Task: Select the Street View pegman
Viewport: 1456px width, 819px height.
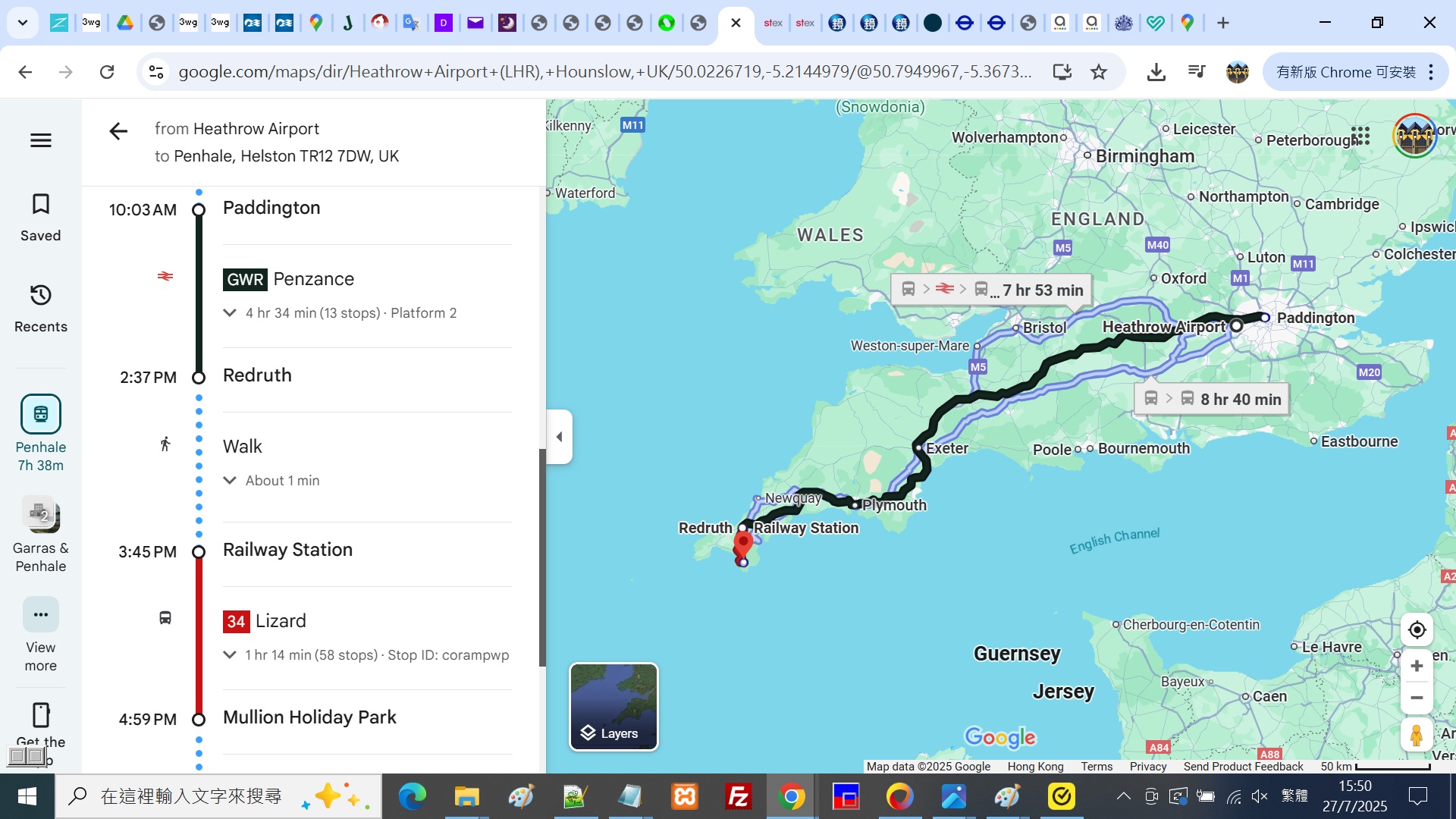Action: click(x=1416, y=735)
